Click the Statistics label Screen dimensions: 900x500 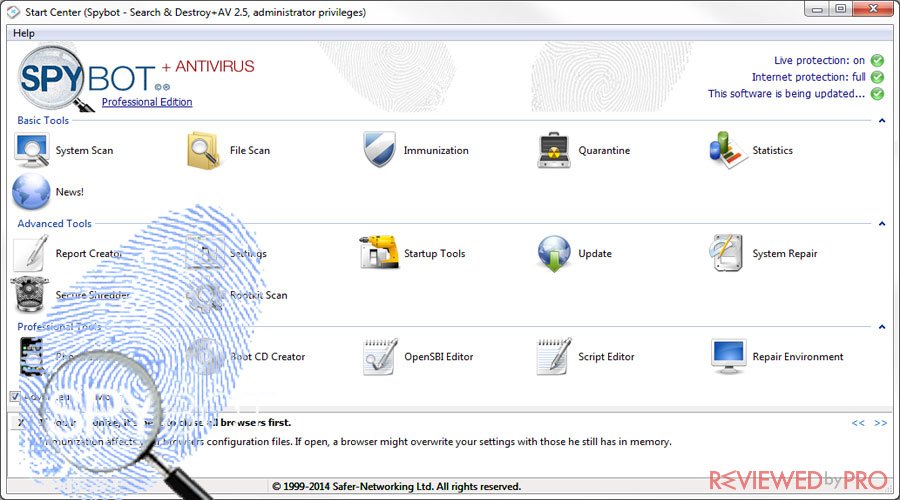[x=773, y=150]
